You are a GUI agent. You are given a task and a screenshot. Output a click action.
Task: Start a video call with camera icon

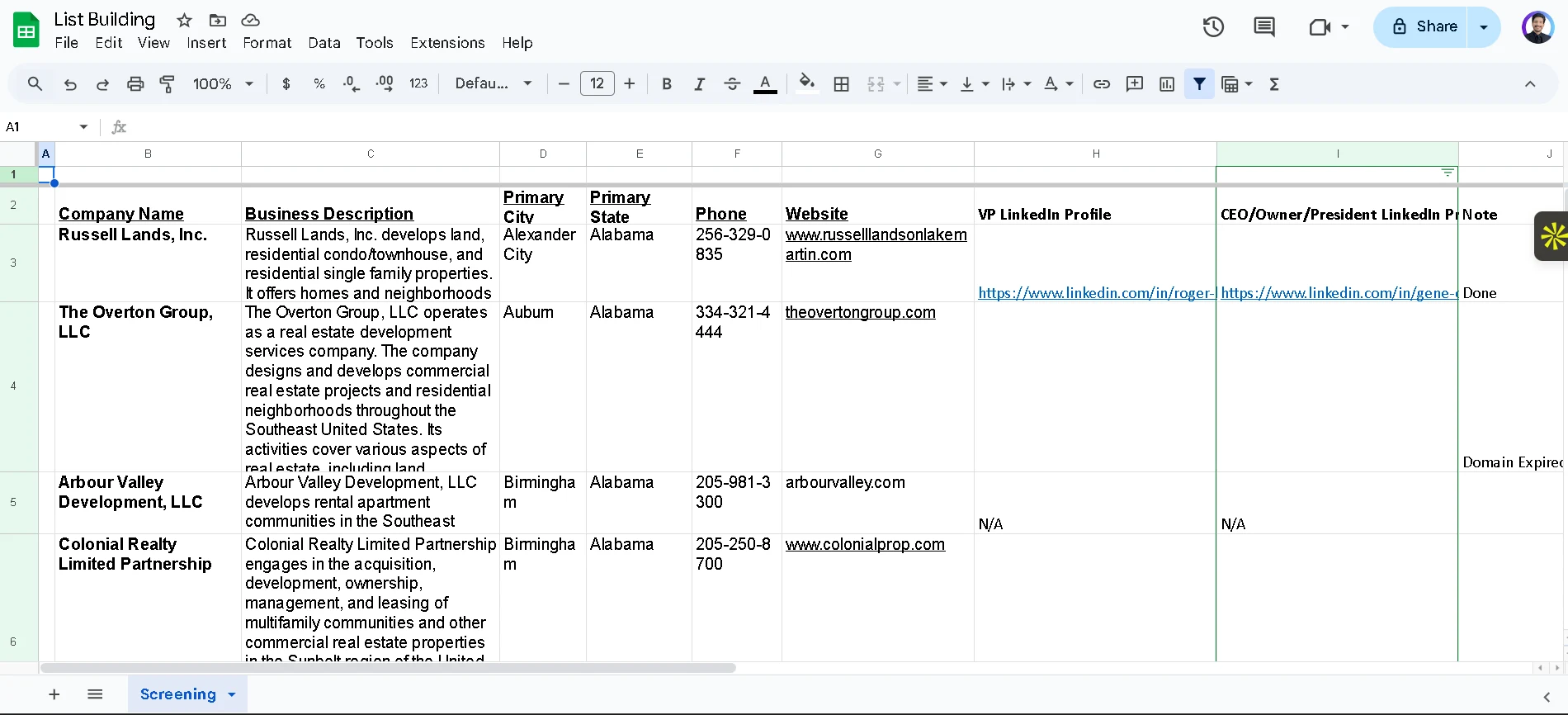(1320, 26)
